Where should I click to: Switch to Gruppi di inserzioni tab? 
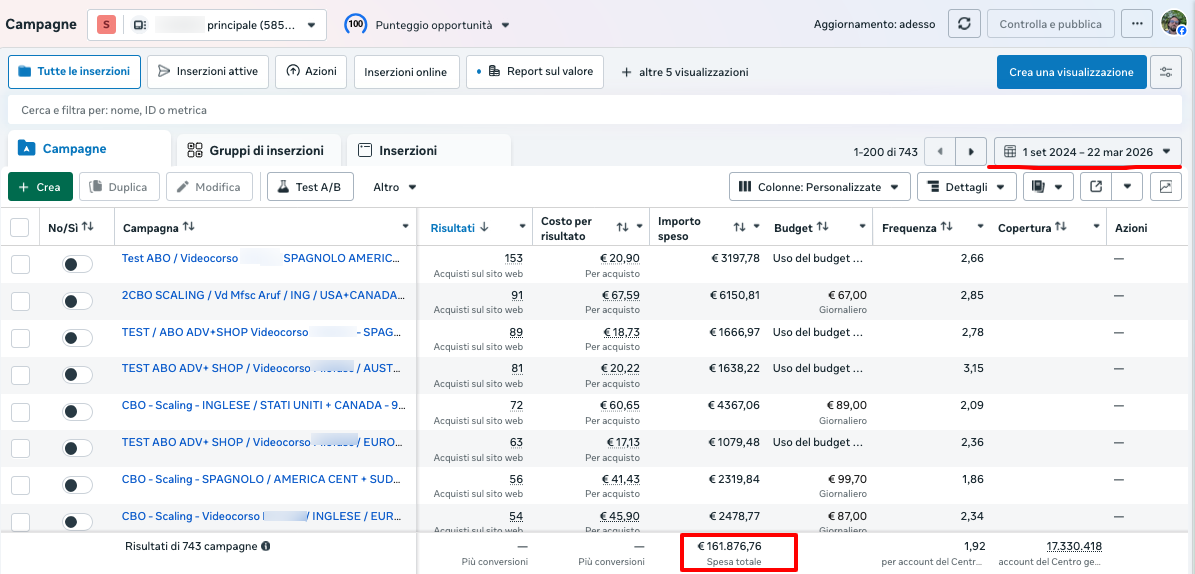[x=256, y=151]
